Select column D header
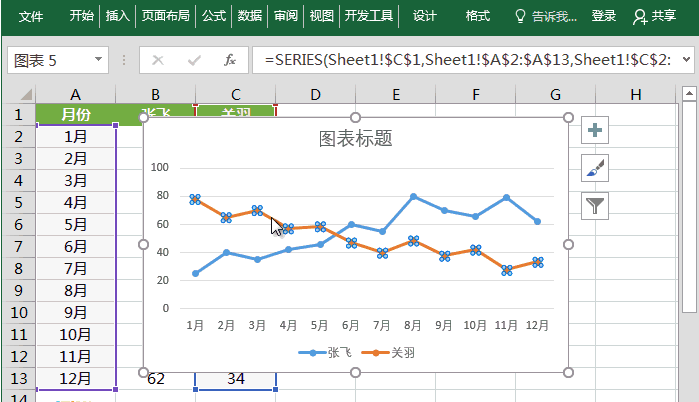 (x=316, y=94)
